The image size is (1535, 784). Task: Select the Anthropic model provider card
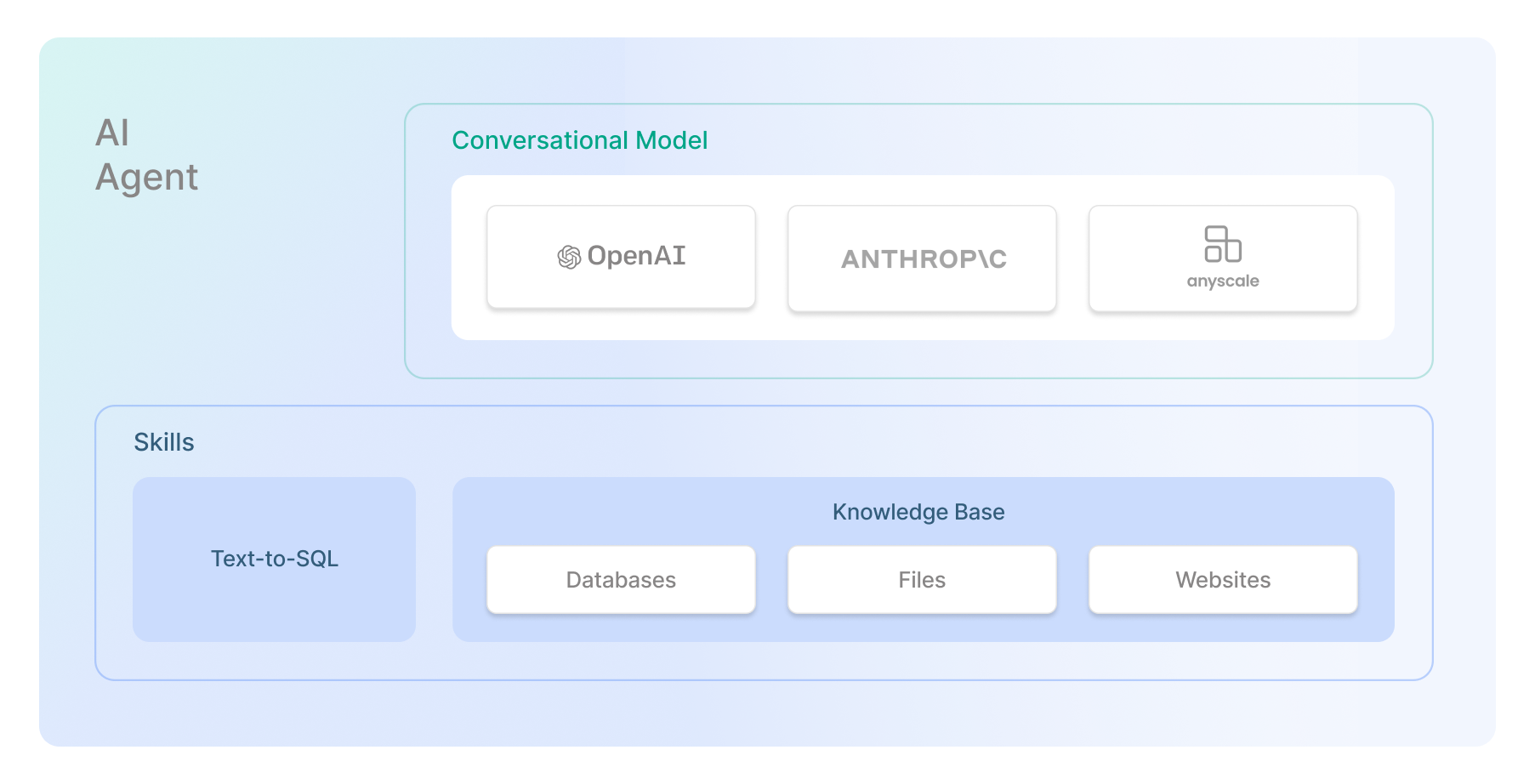(922, 258)
